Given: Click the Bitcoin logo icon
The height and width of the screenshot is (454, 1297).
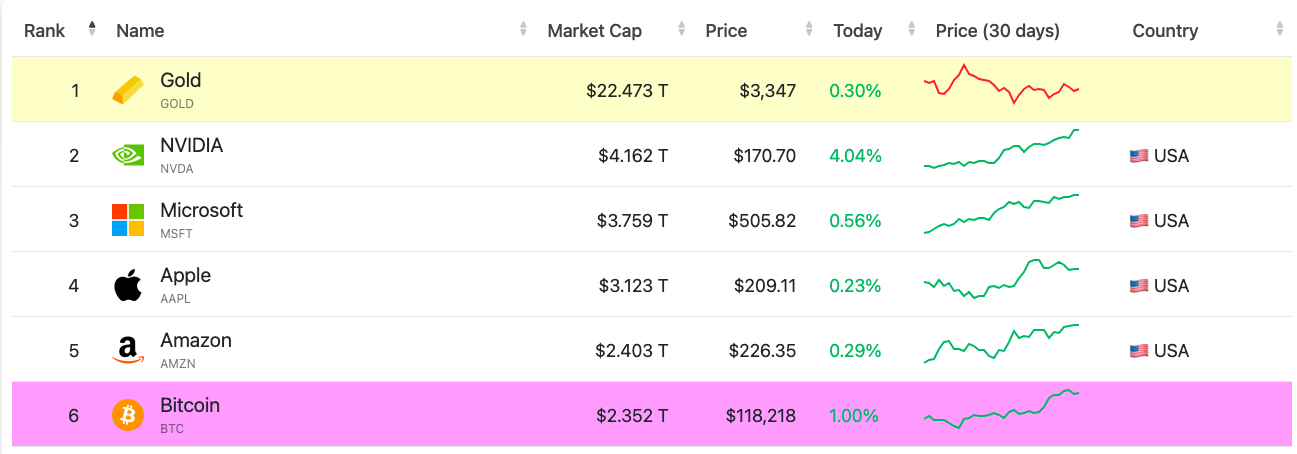Looking at the screenshot, I should pos(127,415).
